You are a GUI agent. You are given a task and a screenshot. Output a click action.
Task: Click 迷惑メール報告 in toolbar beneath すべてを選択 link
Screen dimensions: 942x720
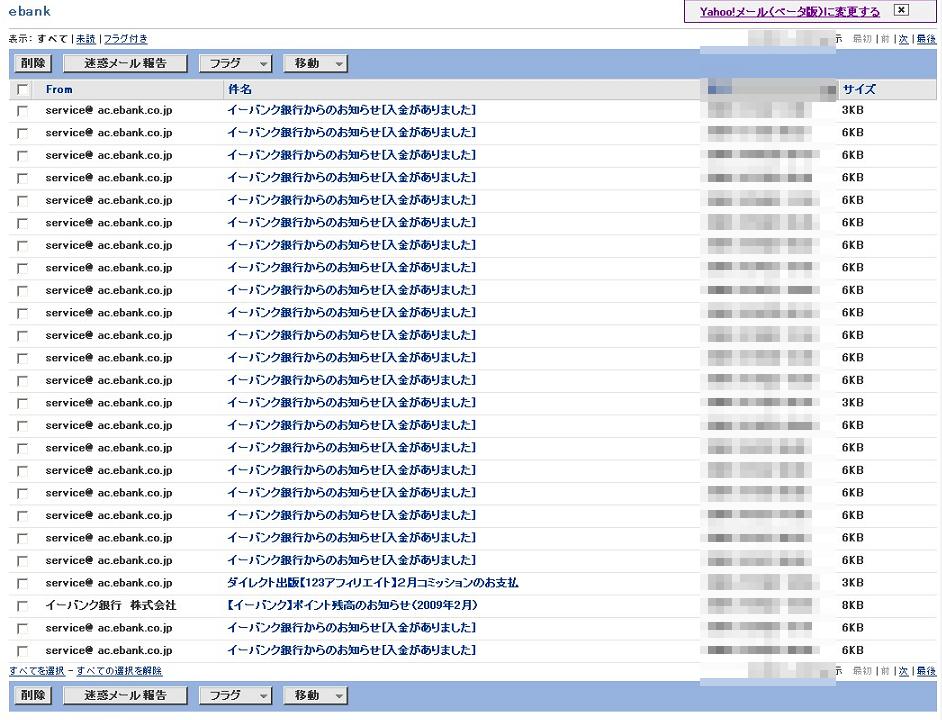coord(125,695)
